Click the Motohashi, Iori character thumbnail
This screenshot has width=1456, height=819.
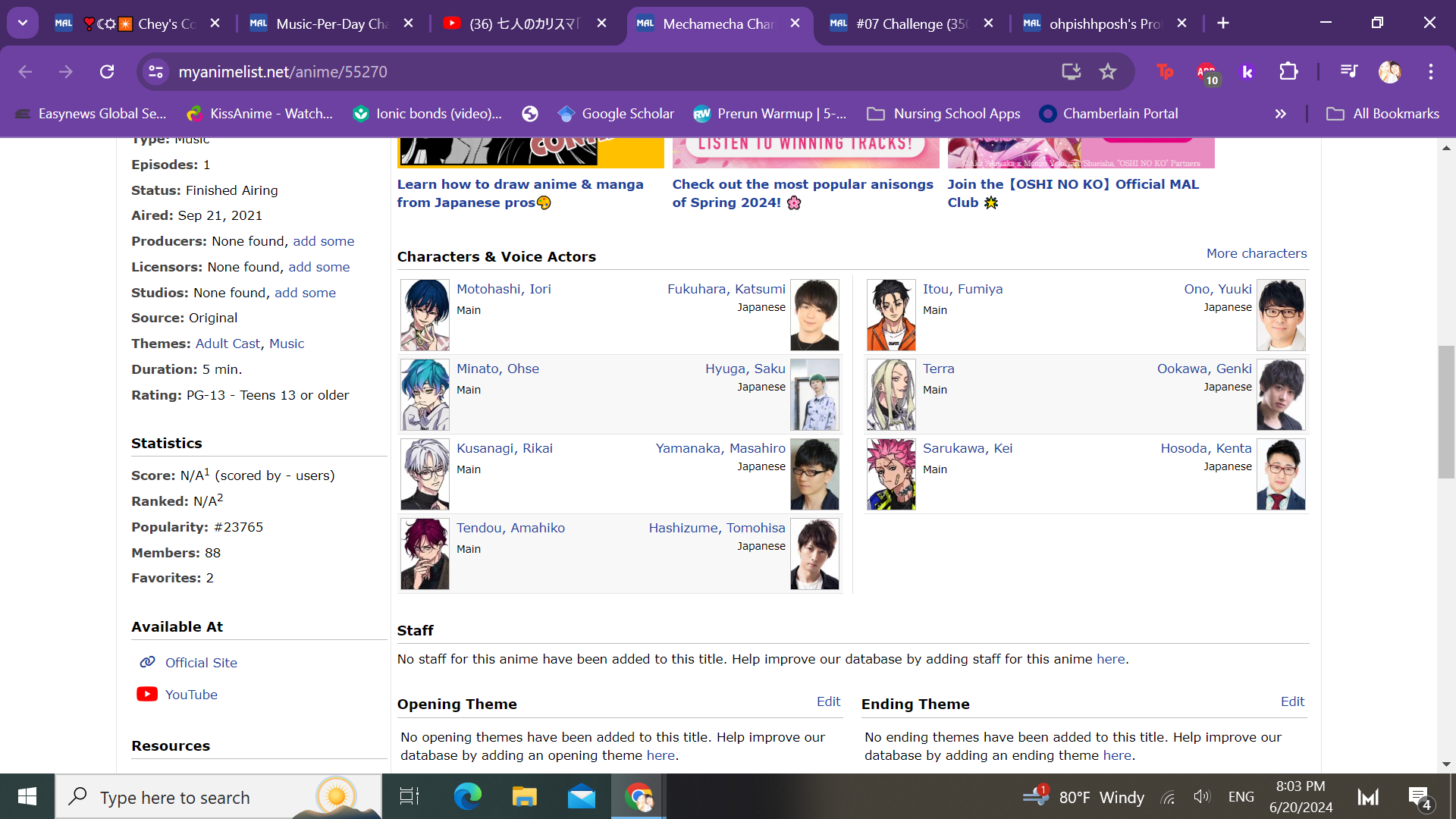click(x=425, y=314)
